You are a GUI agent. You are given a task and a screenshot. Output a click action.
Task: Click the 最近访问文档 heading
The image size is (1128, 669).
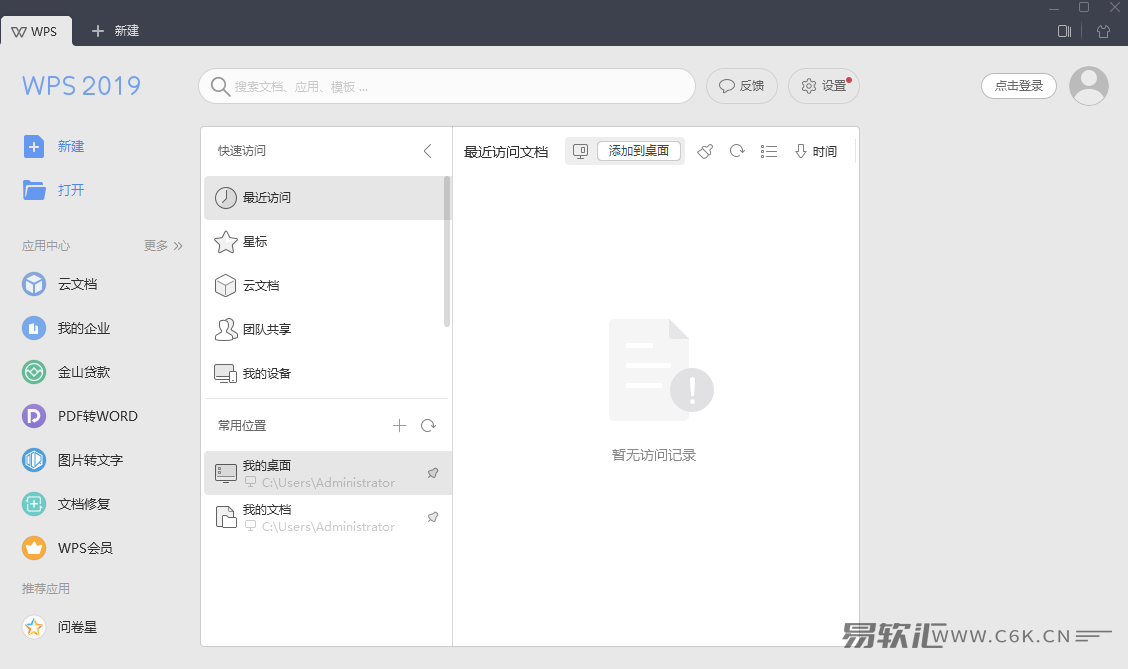pos(506,152)
